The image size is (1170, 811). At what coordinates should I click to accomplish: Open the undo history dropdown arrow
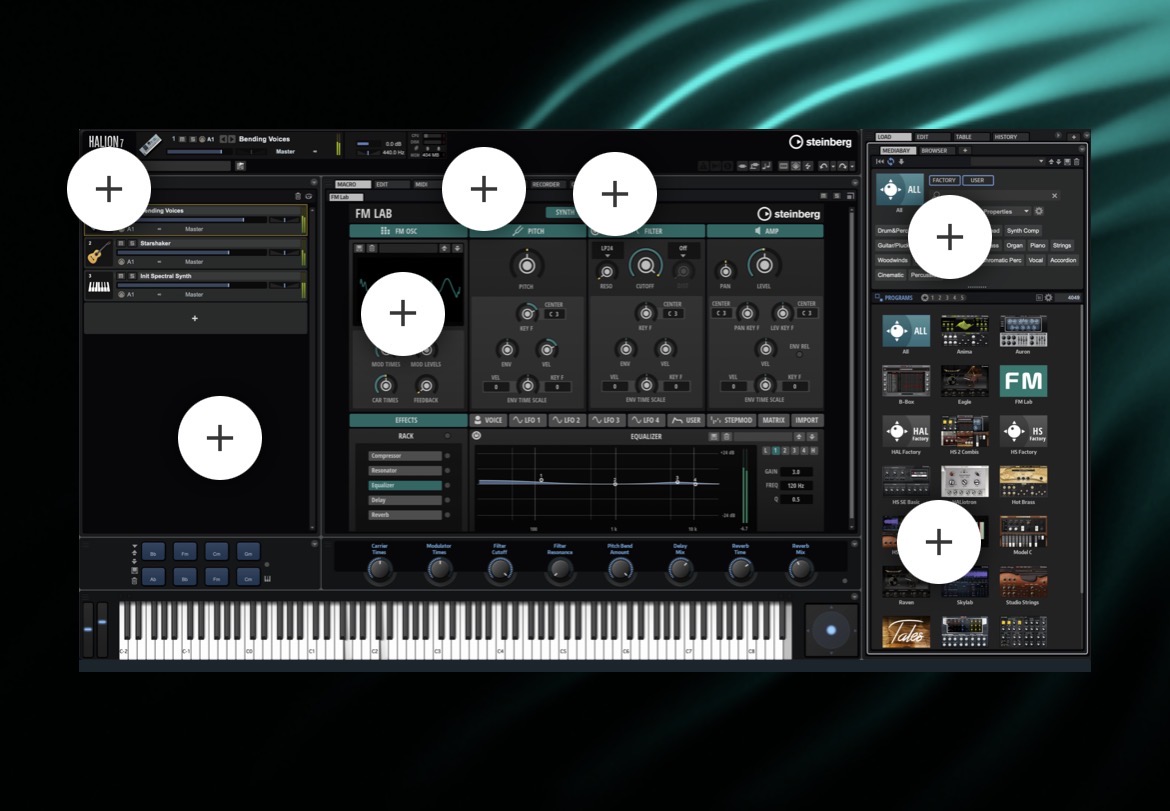click(831, 166)
